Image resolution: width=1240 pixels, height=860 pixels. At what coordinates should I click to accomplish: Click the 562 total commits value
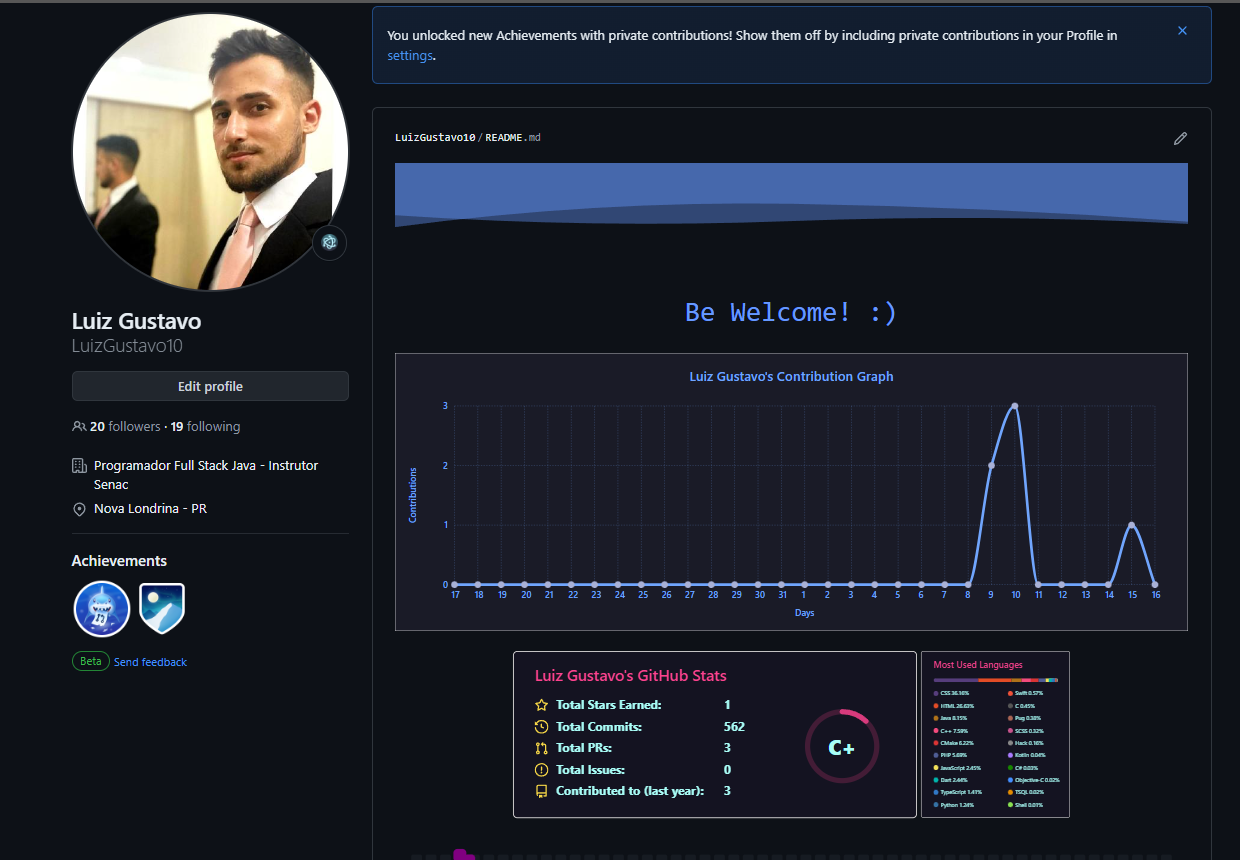click(734, 727)
